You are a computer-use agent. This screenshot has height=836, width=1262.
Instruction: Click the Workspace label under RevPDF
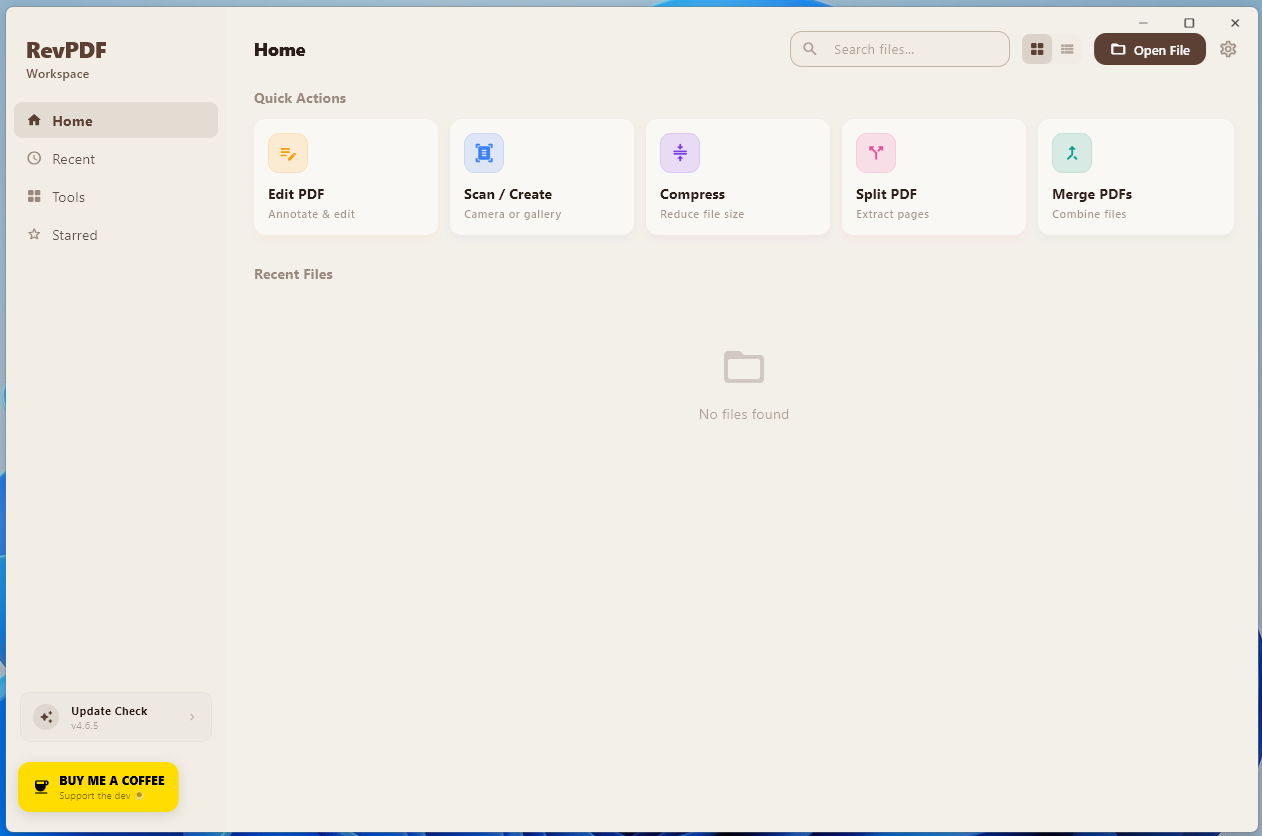(x=58, y=74)
